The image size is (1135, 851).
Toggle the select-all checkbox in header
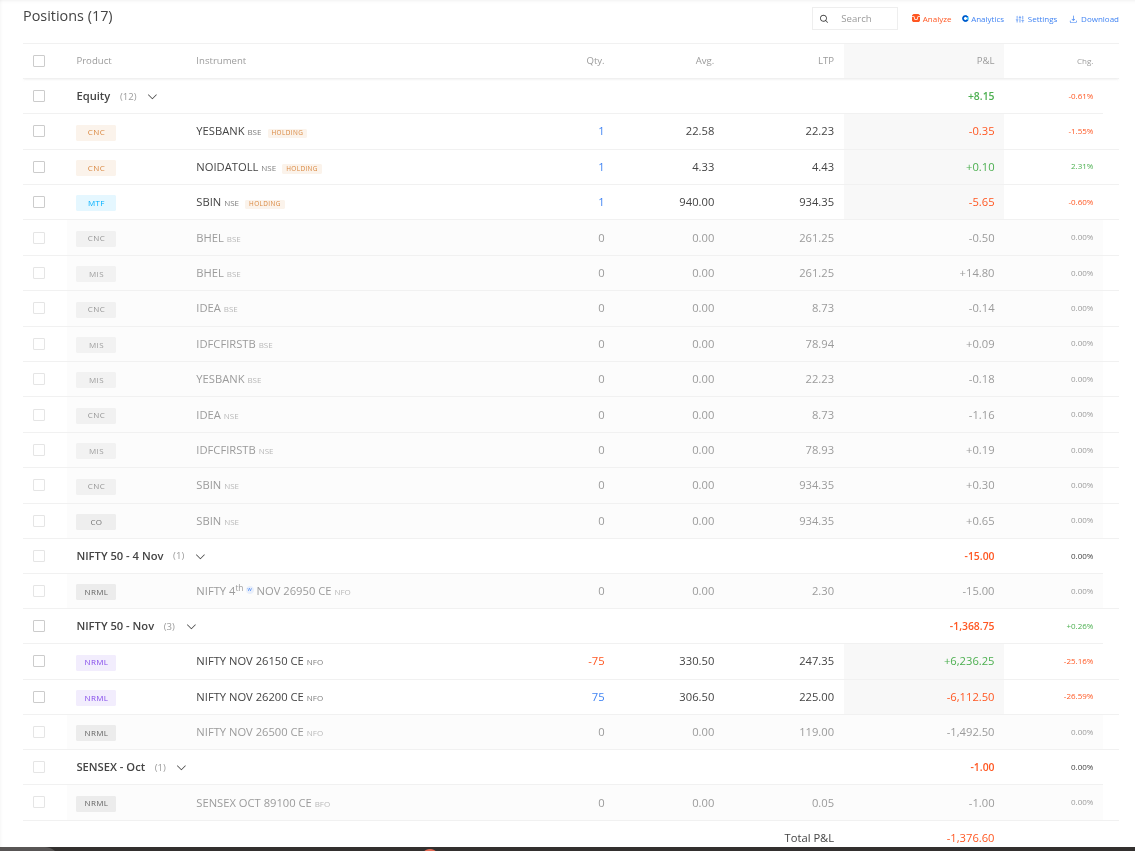pyautogui.click(x=39, y=61)
